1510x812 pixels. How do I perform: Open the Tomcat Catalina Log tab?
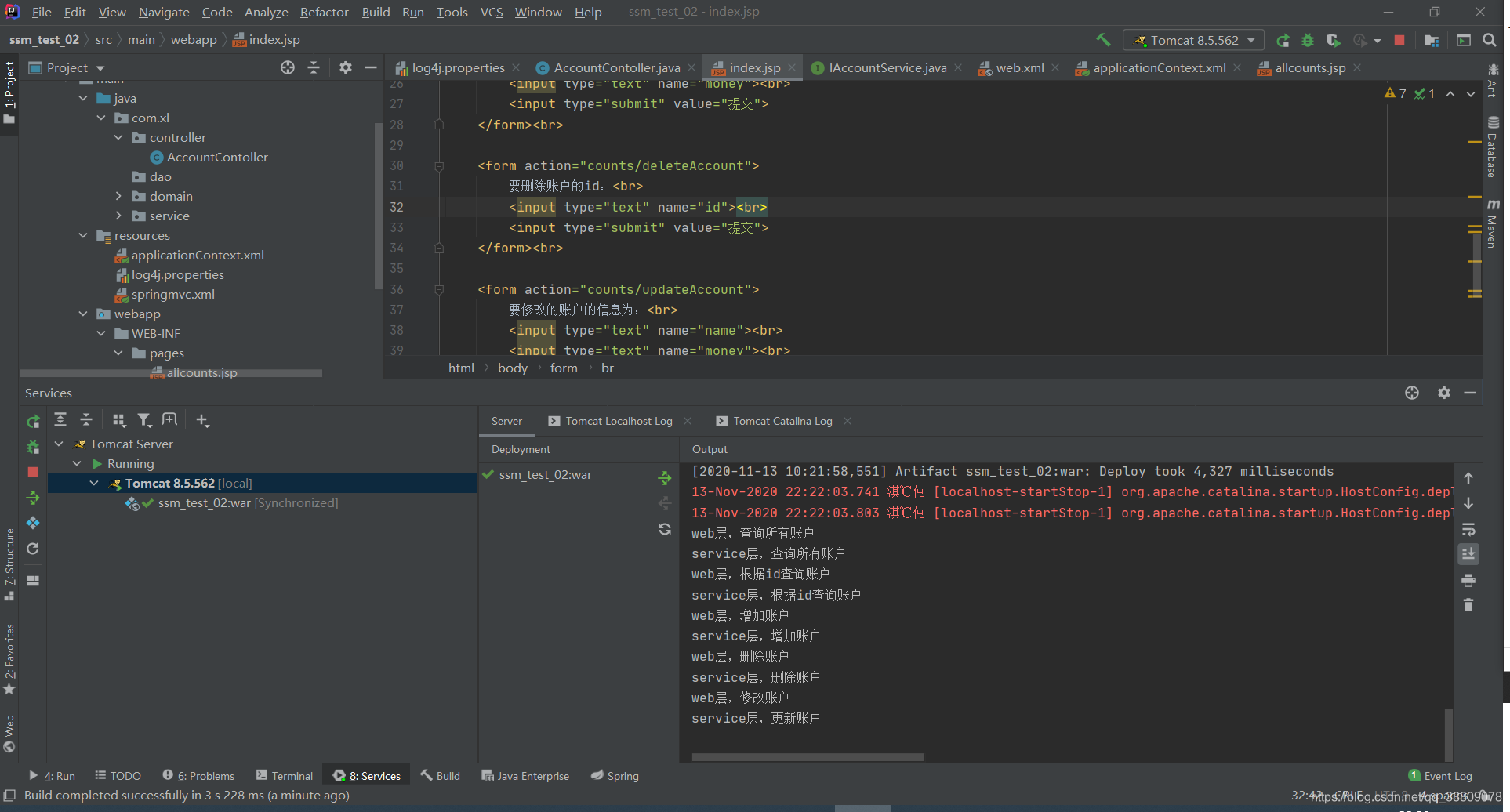point(782,421)
